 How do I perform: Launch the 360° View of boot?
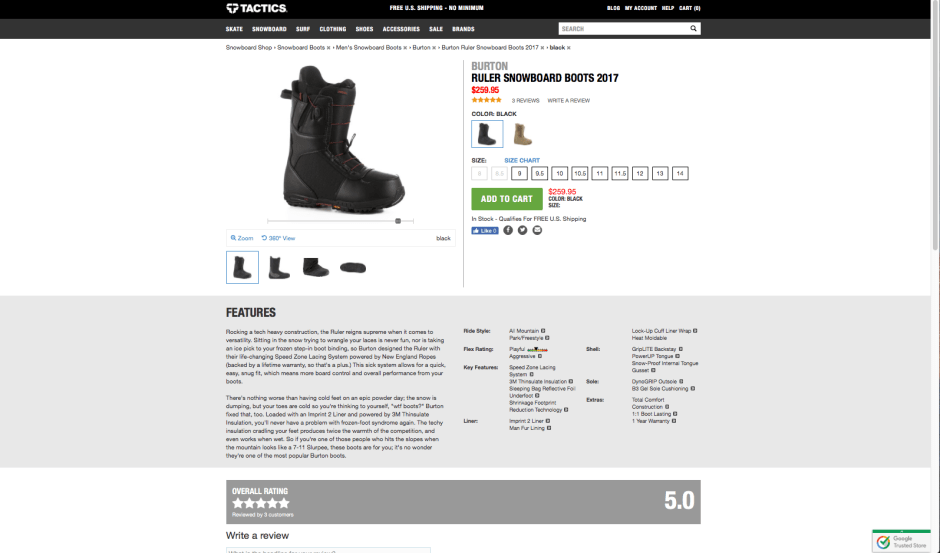click(278, 238)
